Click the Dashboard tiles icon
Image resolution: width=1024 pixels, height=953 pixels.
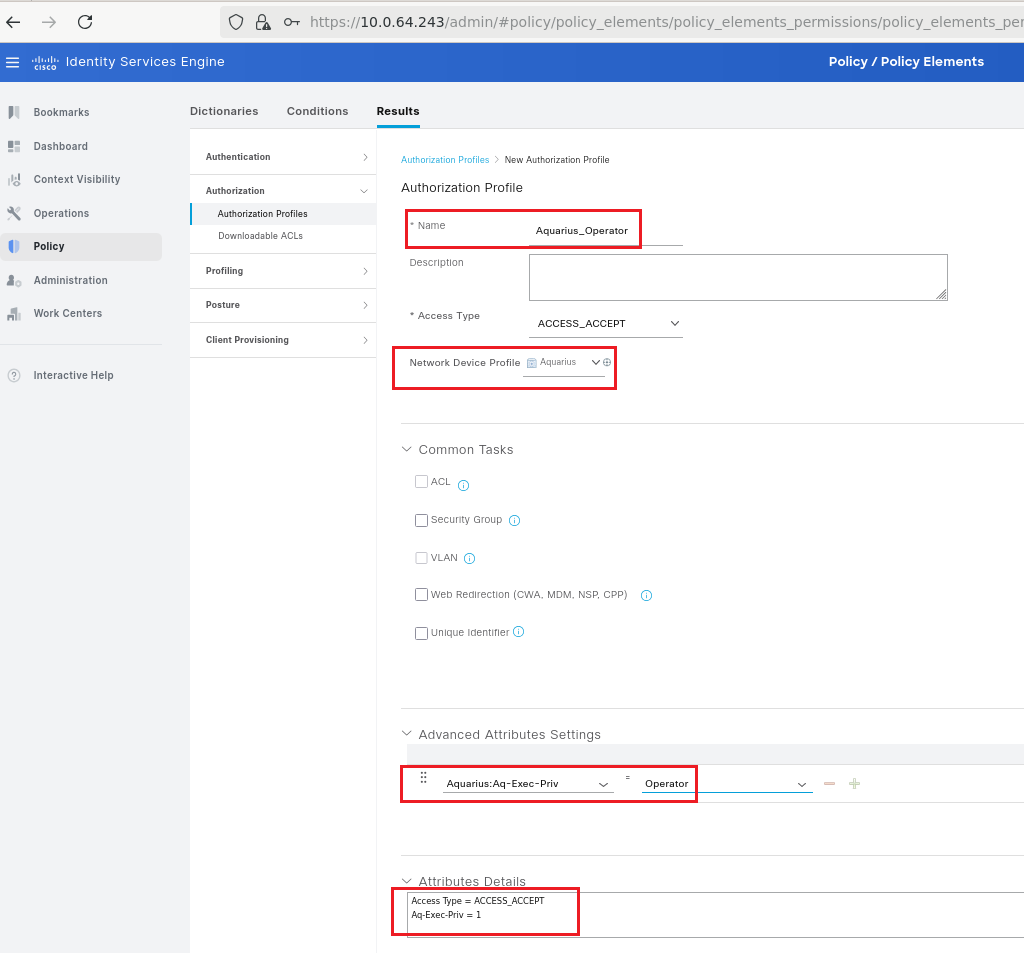click(14, 146)
